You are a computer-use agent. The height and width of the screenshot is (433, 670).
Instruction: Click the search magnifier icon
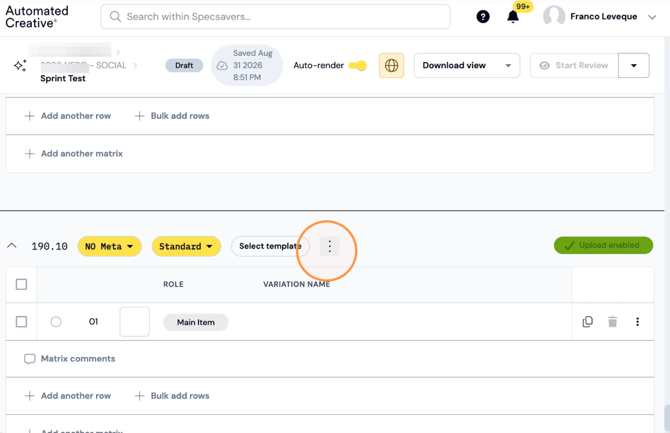tap(115, 17)
